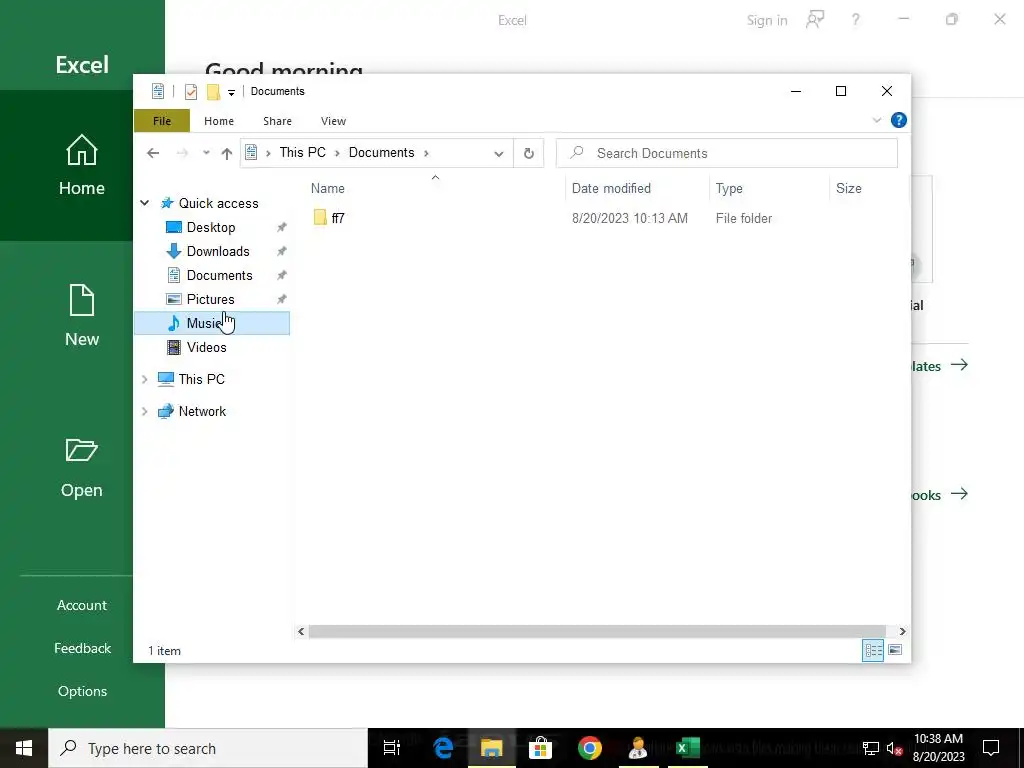Screen dimensions: 1024x768
Task: Switch to Details view layout icon
Action: pos(873,650)
